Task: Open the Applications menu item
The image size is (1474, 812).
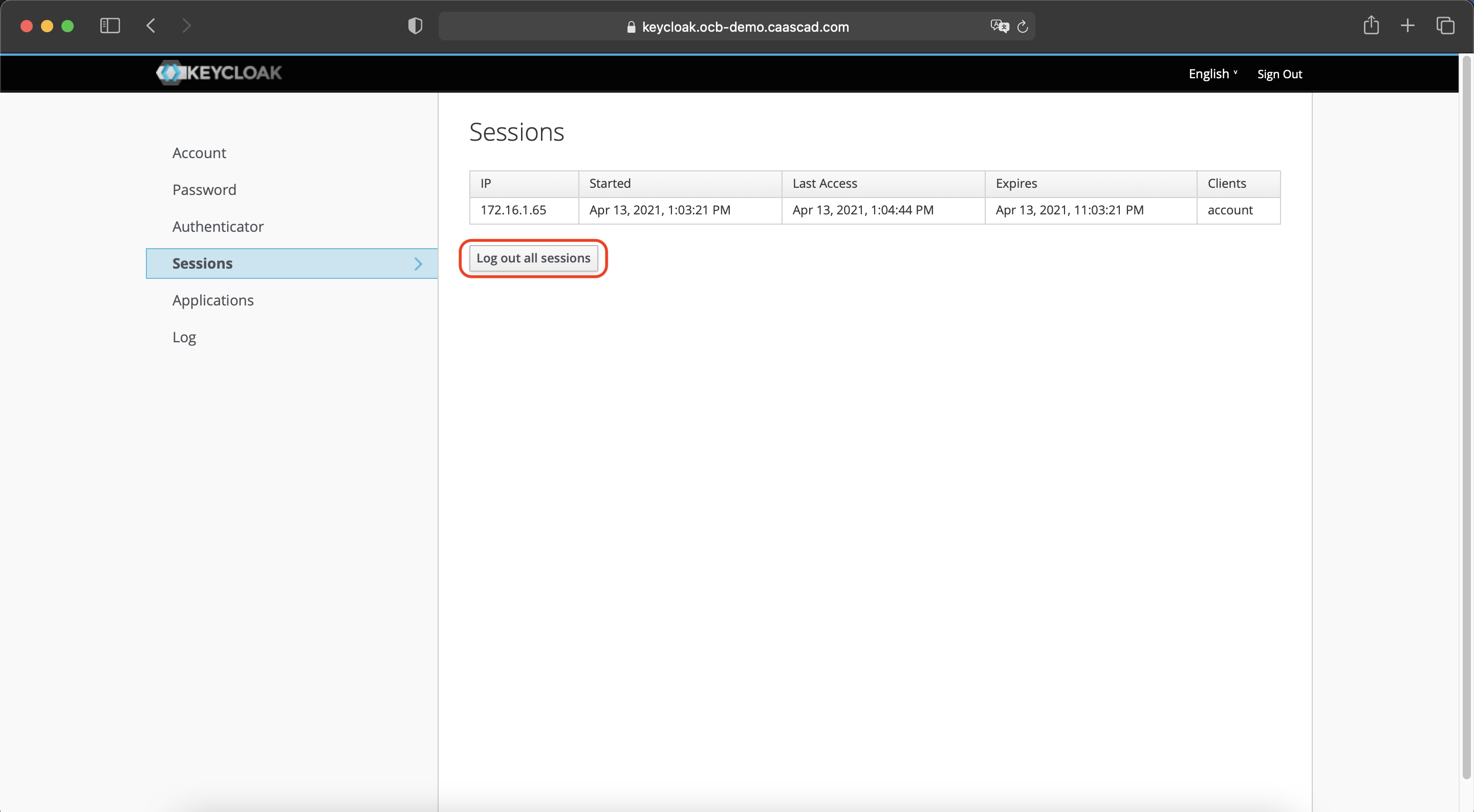Action: coord(213,300)
